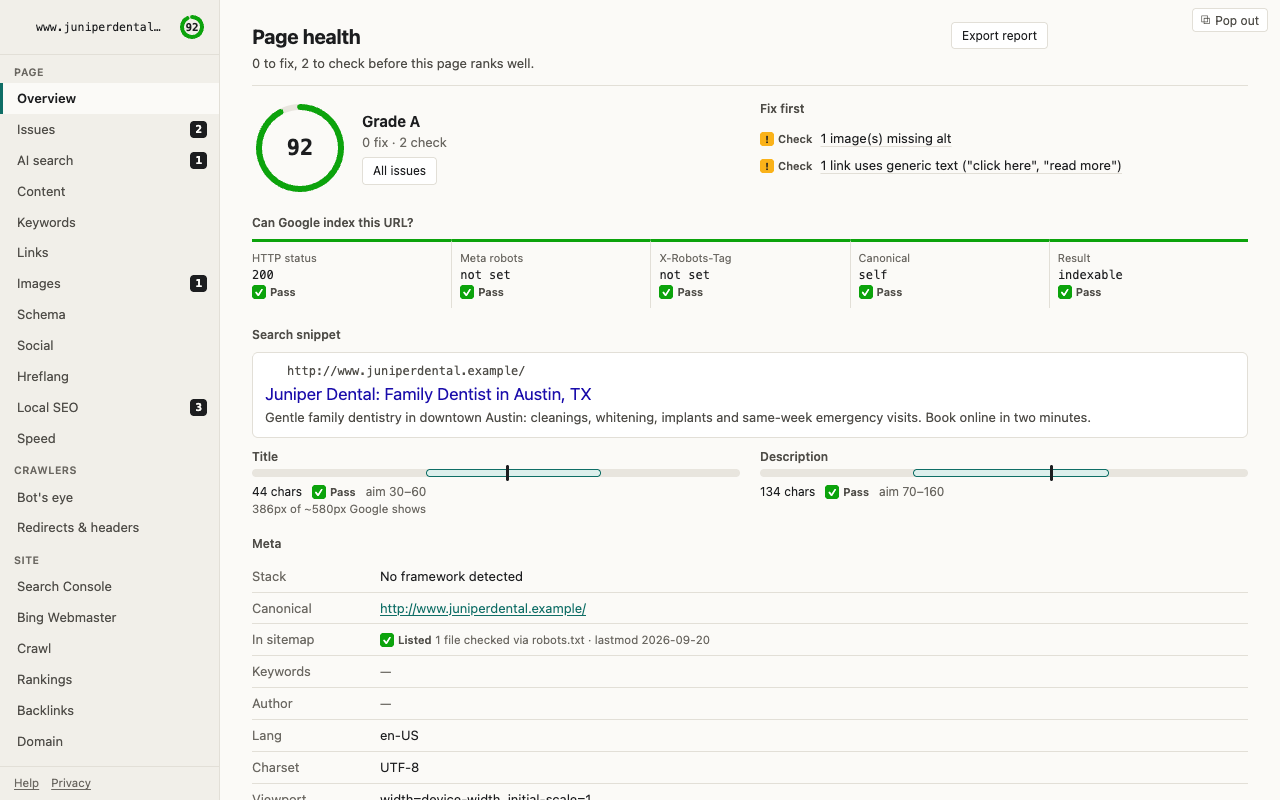This screenshot has height=800, width=1280.
Task: Click the score 92 badge in sidebar header
Action: [192, 27]
